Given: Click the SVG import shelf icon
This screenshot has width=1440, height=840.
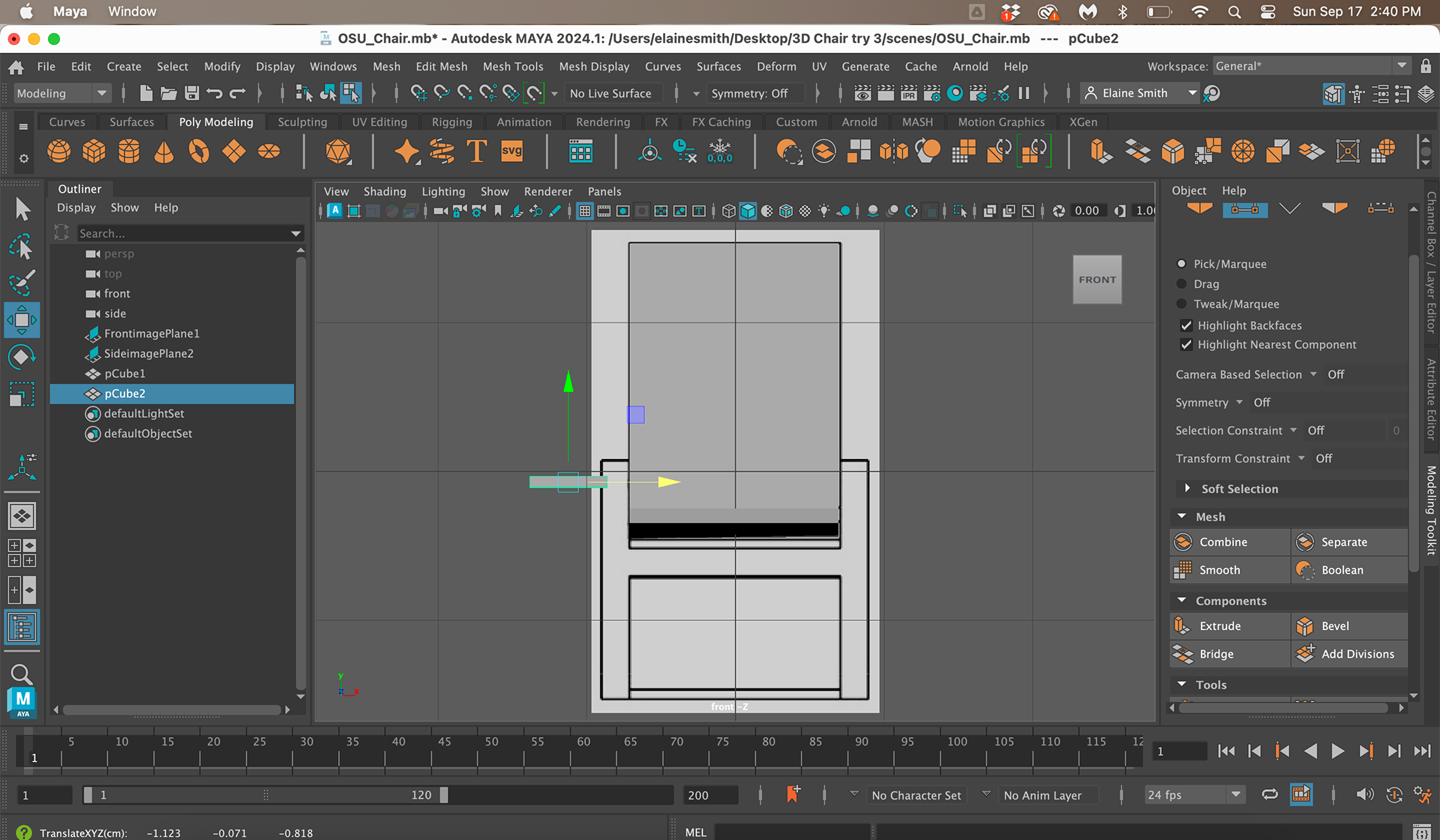Looking at the screenshot, I should [511, 151].
